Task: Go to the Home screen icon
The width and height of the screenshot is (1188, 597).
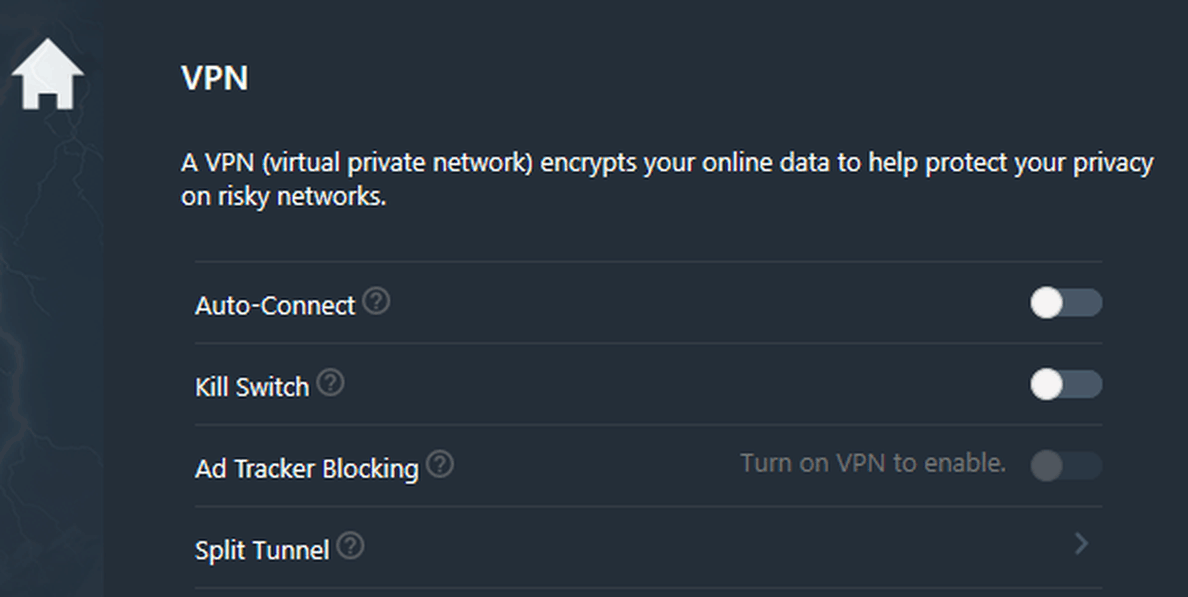Action: (47, 76)
